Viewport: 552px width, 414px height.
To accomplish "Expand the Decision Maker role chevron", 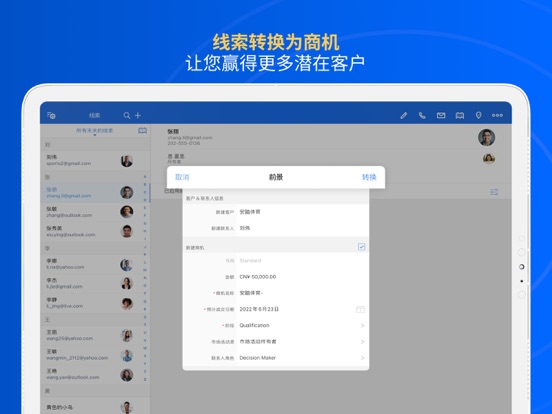I will click(362, 358).
